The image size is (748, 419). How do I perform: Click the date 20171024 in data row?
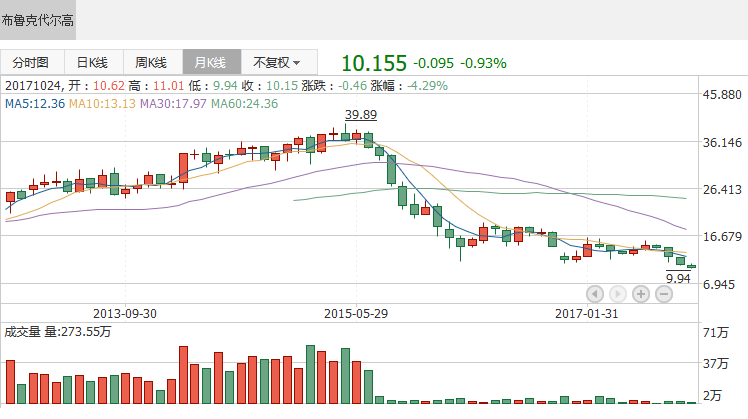point(33,86)
